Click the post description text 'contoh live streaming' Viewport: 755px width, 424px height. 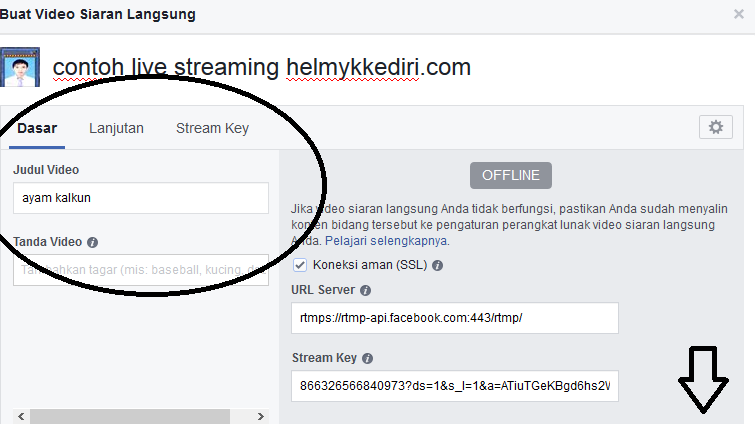166,67
